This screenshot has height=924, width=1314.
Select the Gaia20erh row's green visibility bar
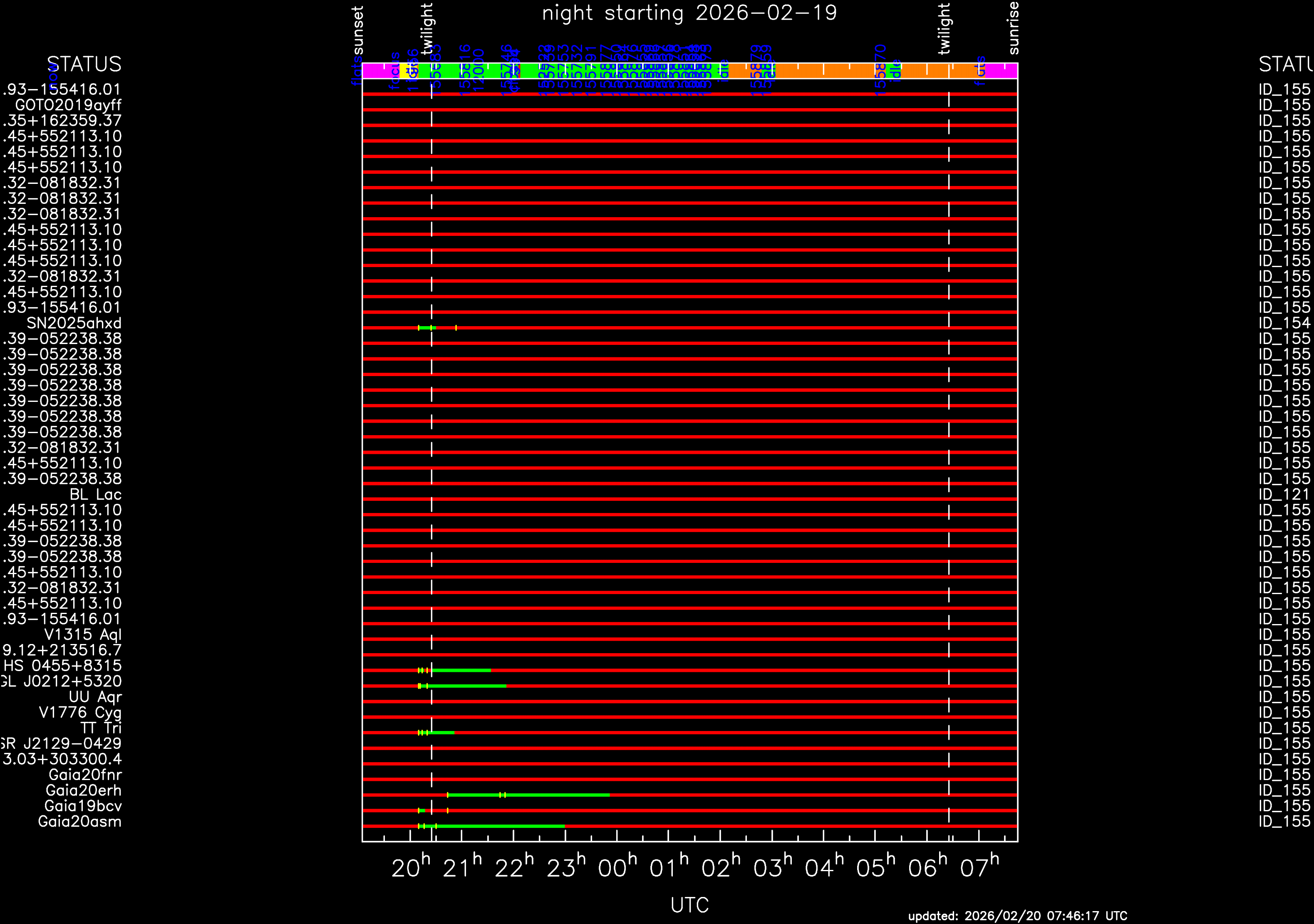pyautogui.click(x=549, y=795)
